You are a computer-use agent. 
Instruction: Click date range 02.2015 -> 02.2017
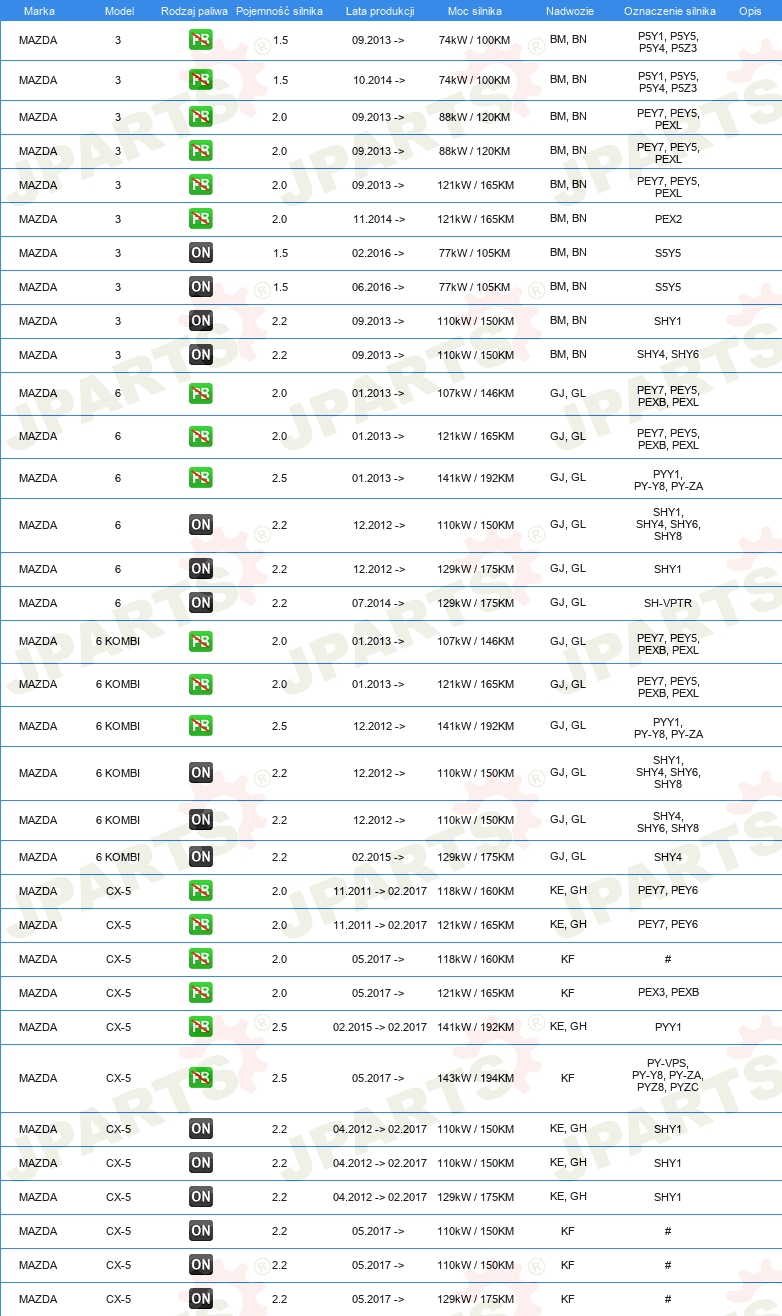coord(380,1027)
